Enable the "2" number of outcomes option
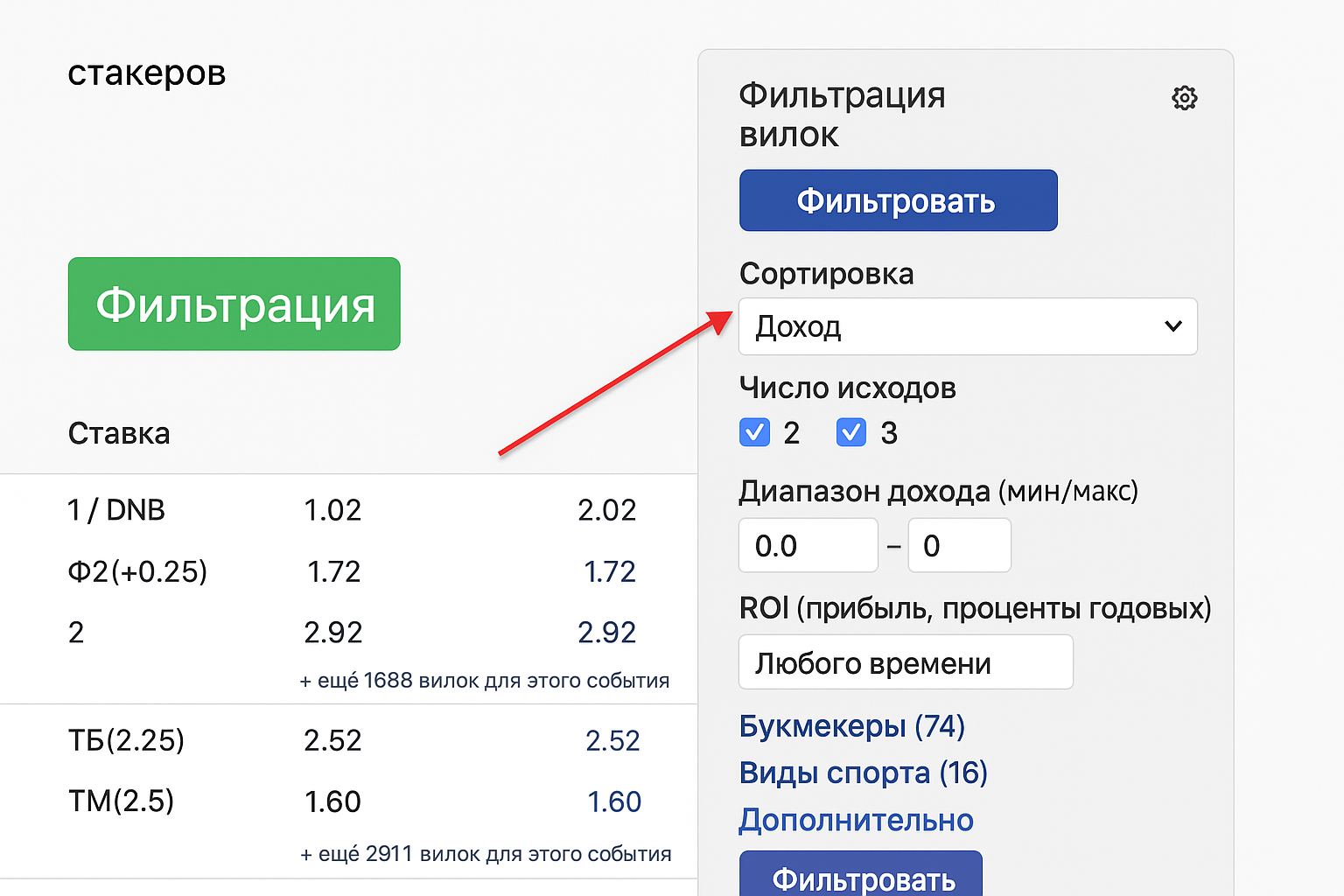Image resolution: width=1344 pixels, height=896 pixels. 754,432
